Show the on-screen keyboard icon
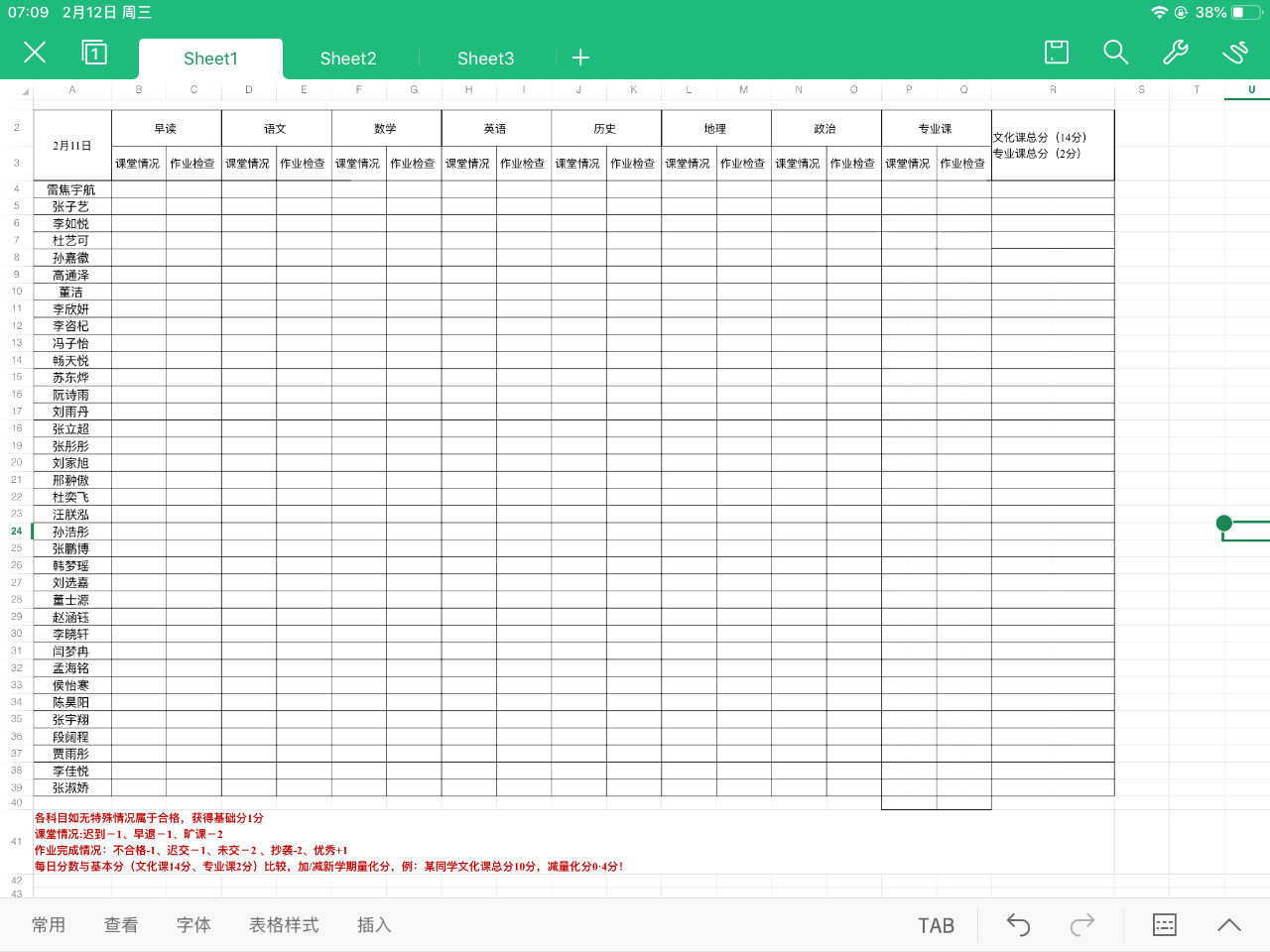This screenshot has height=952, width=1270. pyautogui.click(x=1165, y=925)
